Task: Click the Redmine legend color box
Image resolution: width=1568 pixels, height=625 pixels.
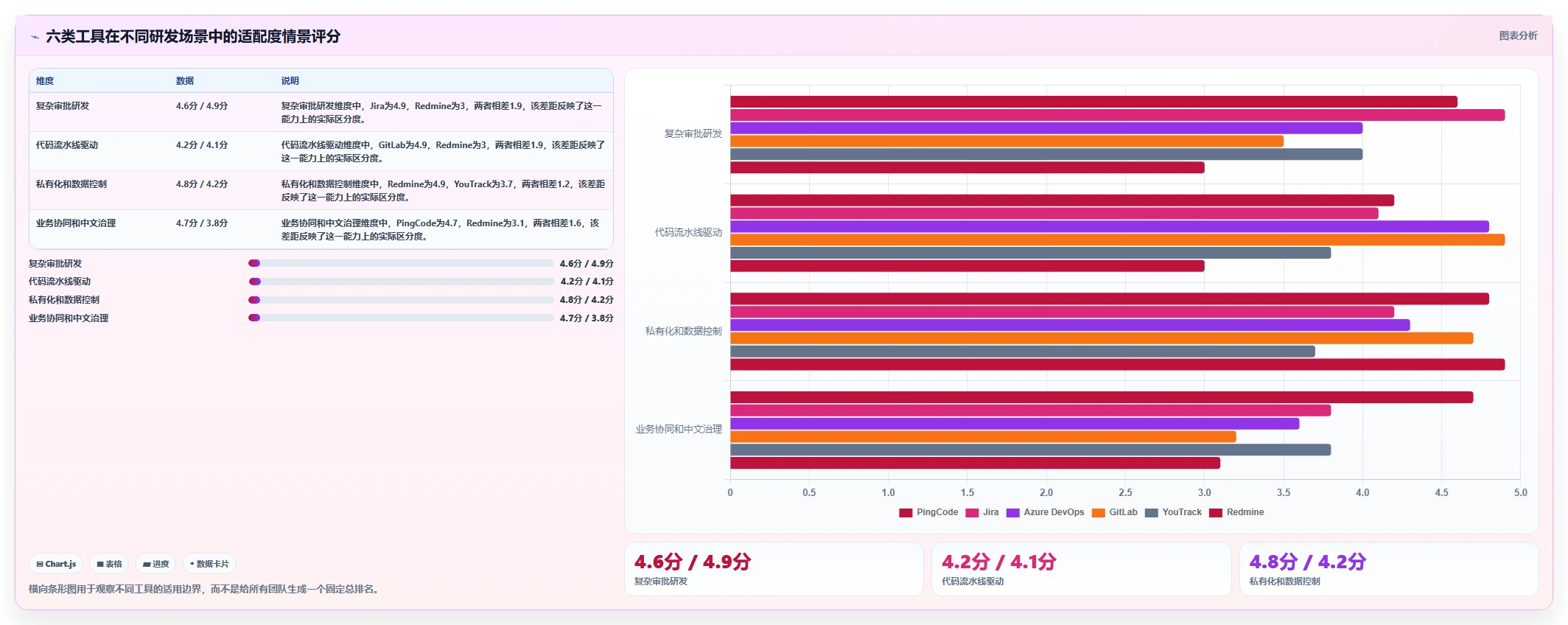Action: [1216, 513]
